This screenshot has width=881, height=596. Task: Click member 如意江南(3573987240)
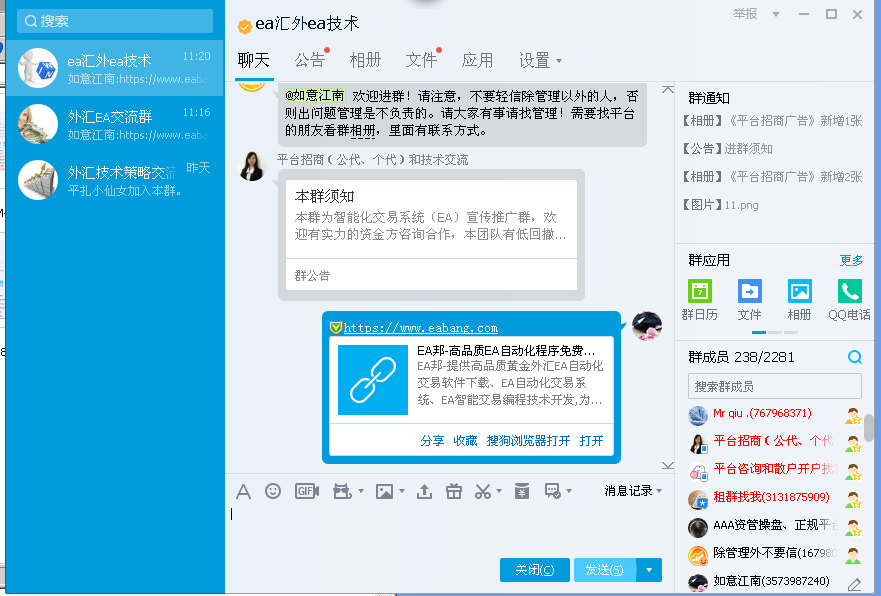click(771, 581)
